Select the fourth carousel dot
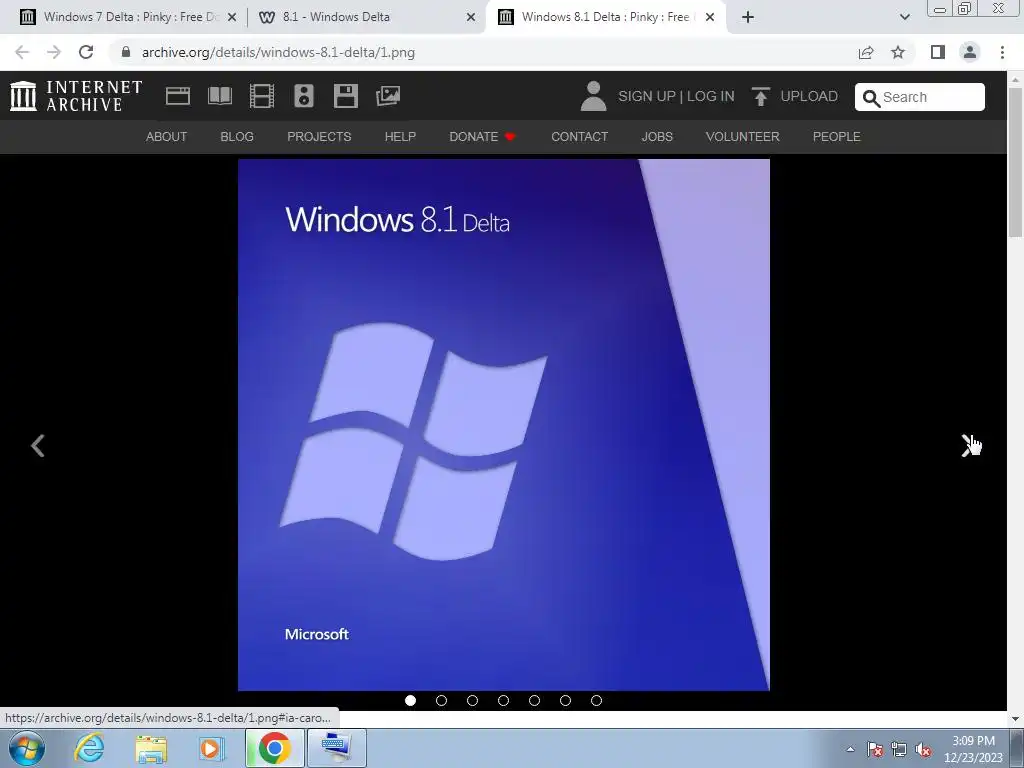This screenshot has width=1024, height=768. point(503,700)
